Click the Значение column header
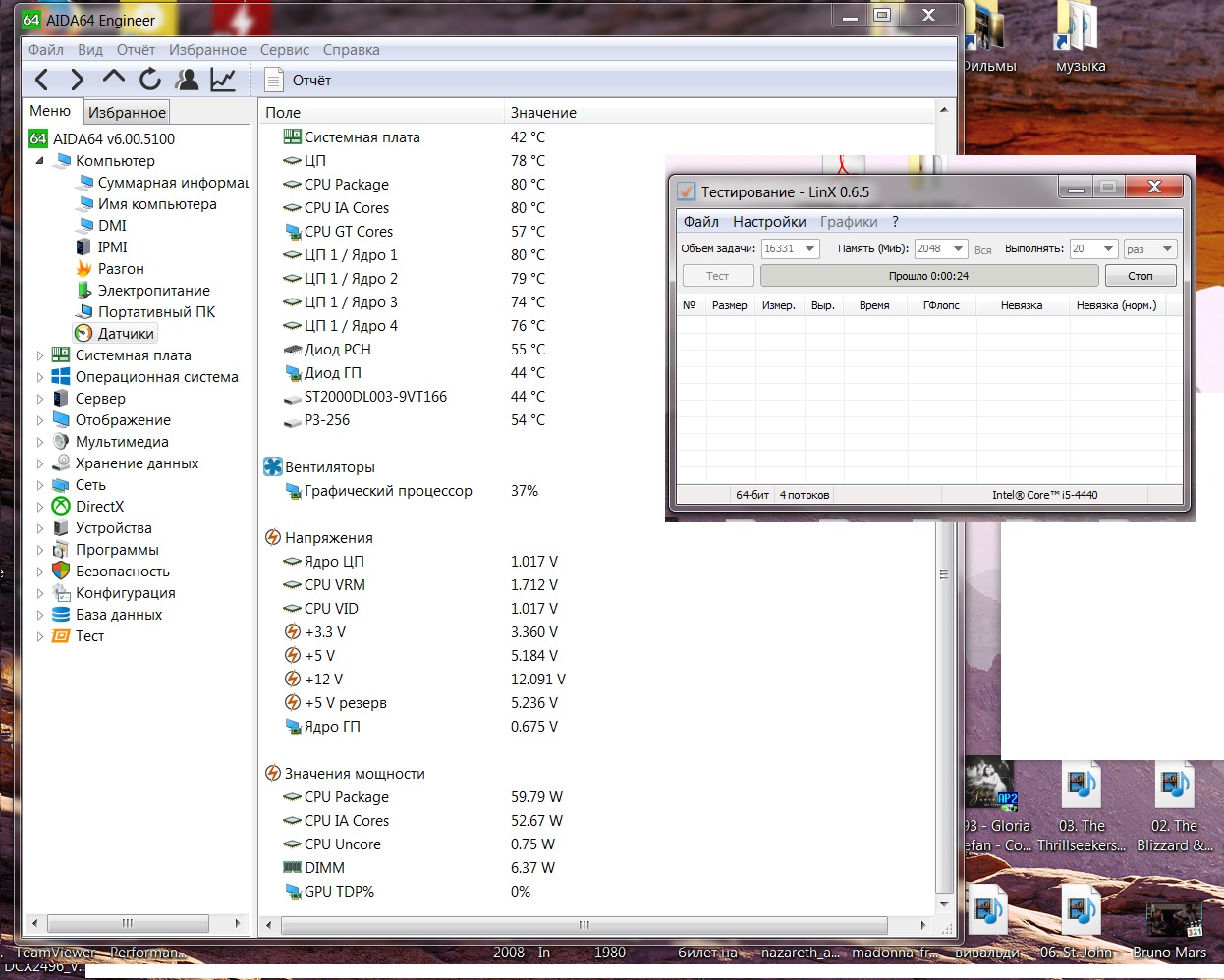This screenshot has height=980, width=1224. 718,112
